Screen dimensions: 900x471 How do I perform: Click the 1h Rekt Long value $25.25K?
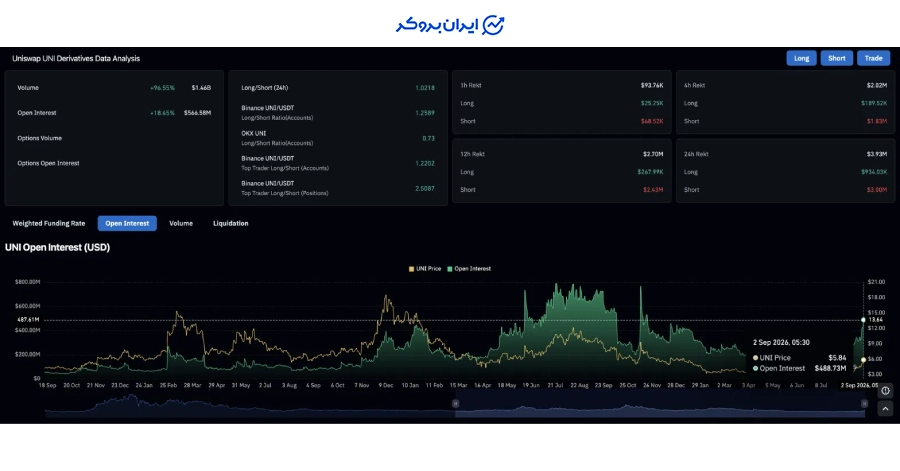click(x=652, y=103)
